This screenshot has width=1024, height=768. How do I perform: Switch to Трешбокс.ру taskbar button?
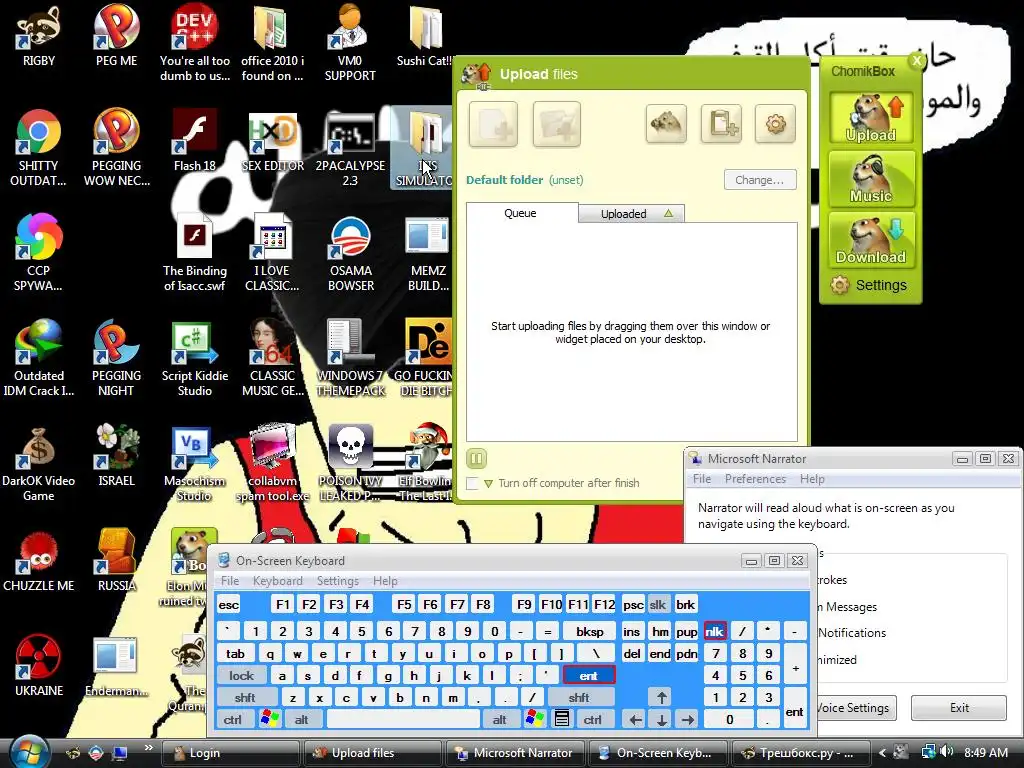(801, 753)
